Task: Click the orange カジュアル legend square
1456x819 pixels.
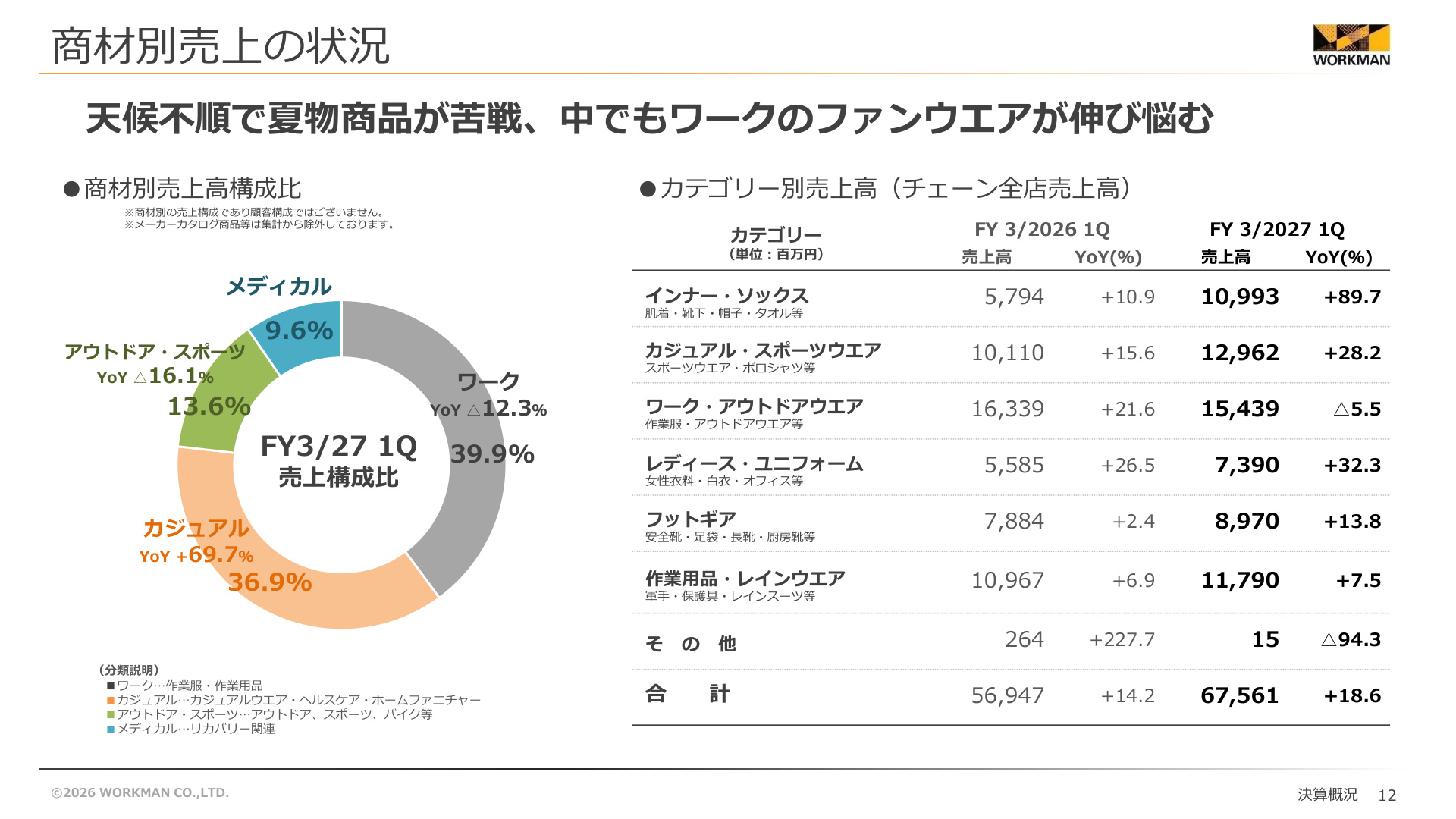Action: 111,701
